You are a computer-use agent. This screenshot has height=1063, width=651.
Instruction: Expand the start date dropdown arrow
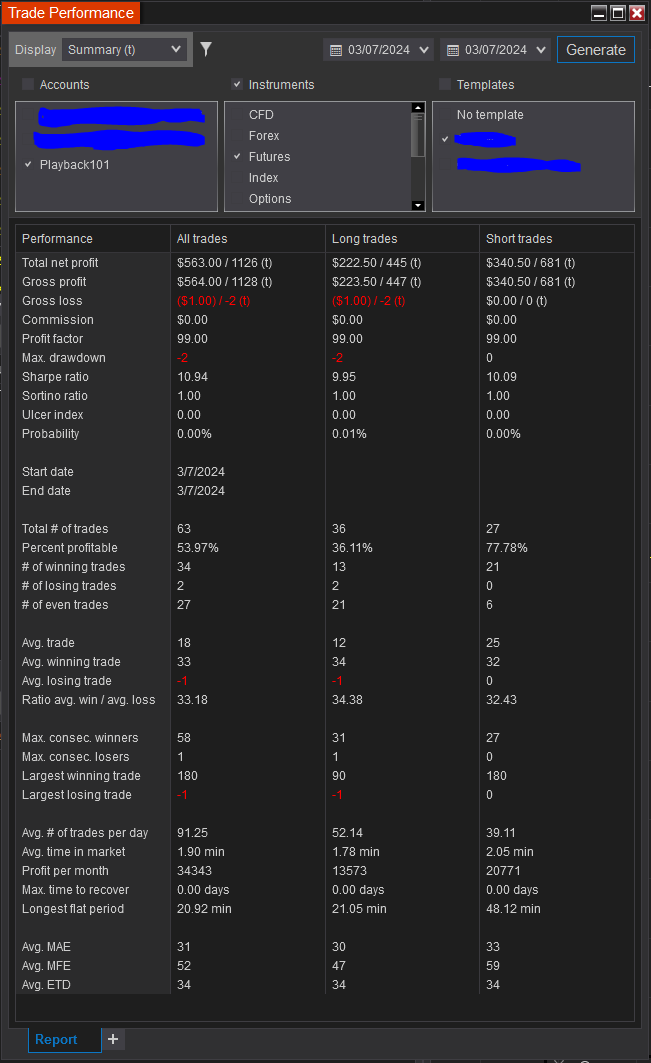424,50
